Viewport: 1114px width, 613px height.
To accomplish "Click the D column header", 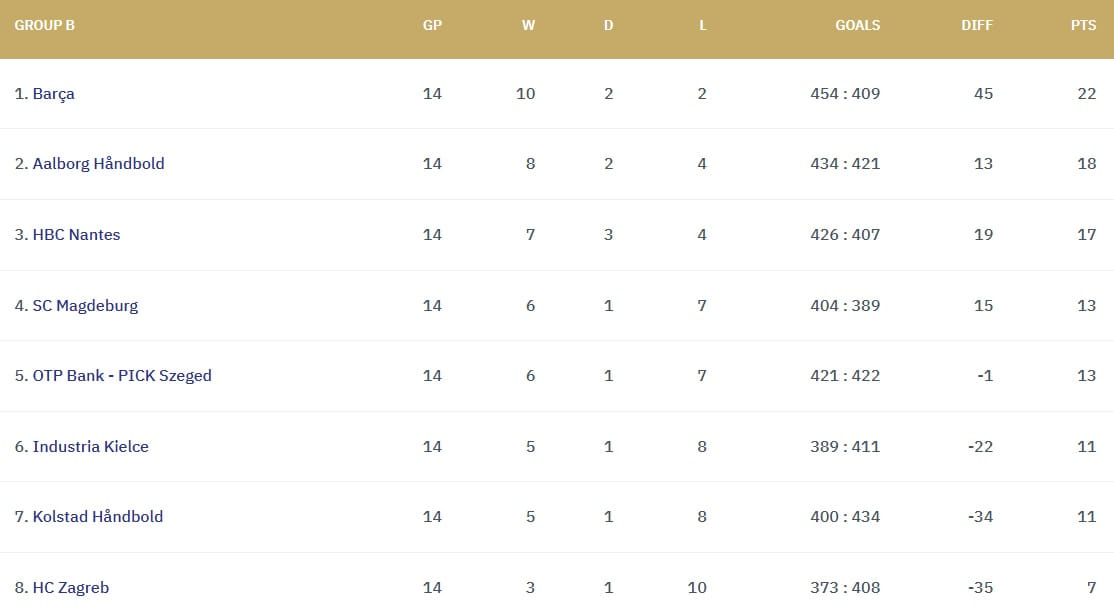I will [x=608, y=25].
